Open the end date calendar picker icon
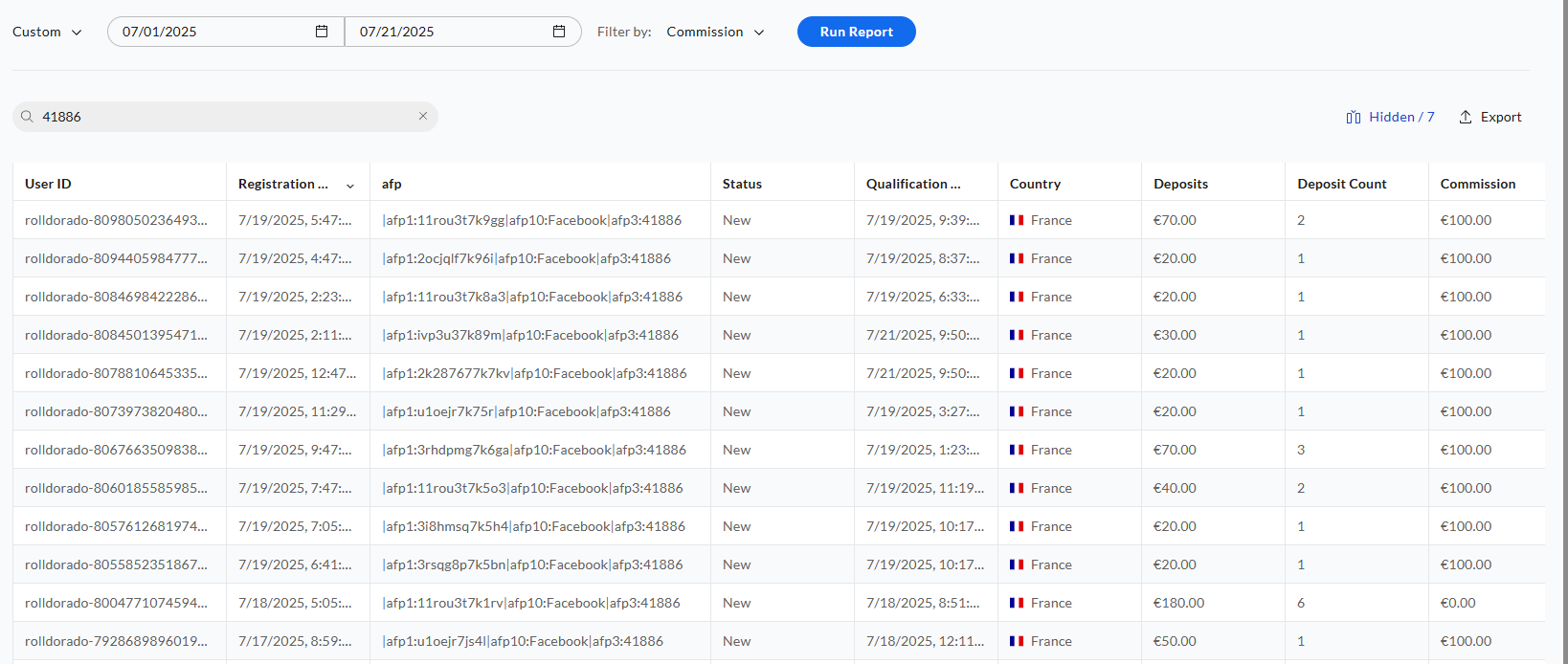The image size is (1568, 664). tap(559, 32)
